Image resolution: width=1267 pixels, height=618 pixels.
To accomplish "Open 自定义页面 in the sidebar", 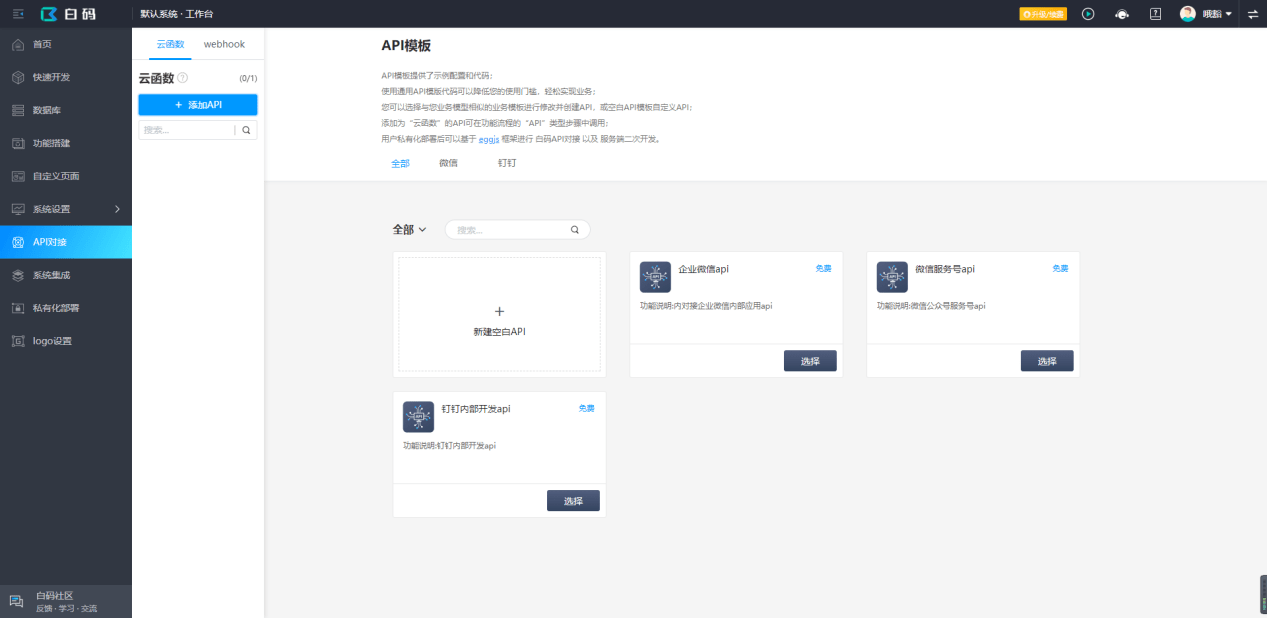I will point(66,176).
